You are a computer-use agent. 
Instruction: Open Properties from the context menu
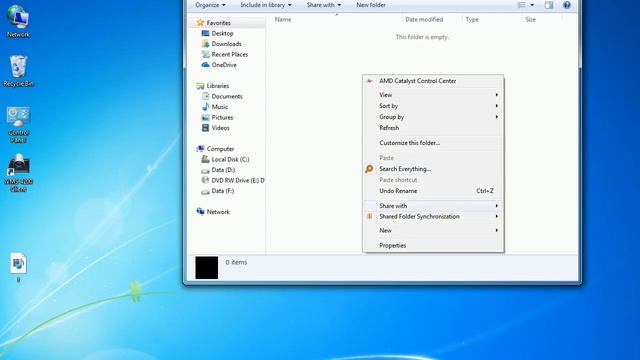pos(433,245)
